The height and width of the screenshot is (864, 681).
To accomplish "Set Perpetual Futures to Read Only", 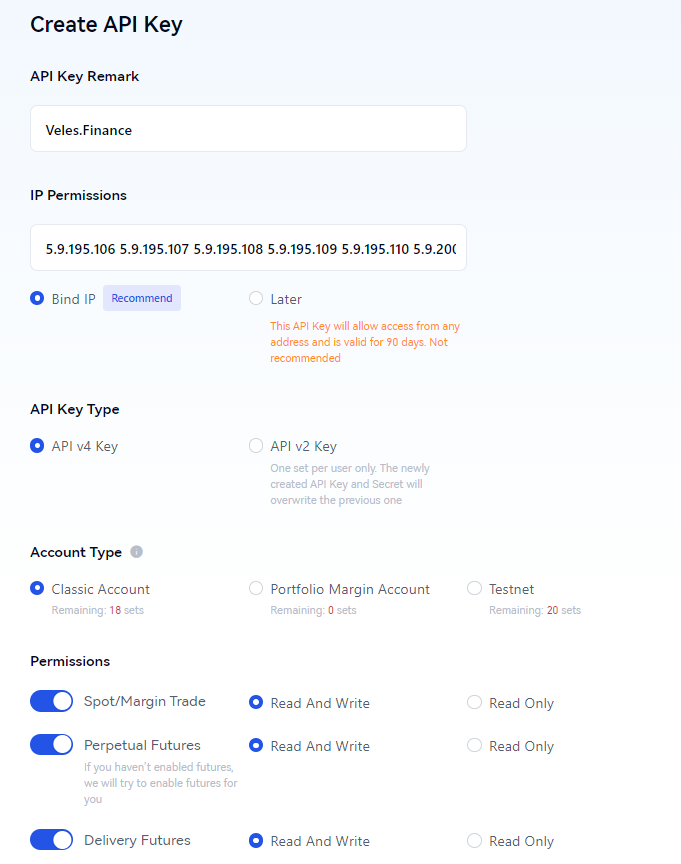I will pyautogui.click(x=474, y=746).
